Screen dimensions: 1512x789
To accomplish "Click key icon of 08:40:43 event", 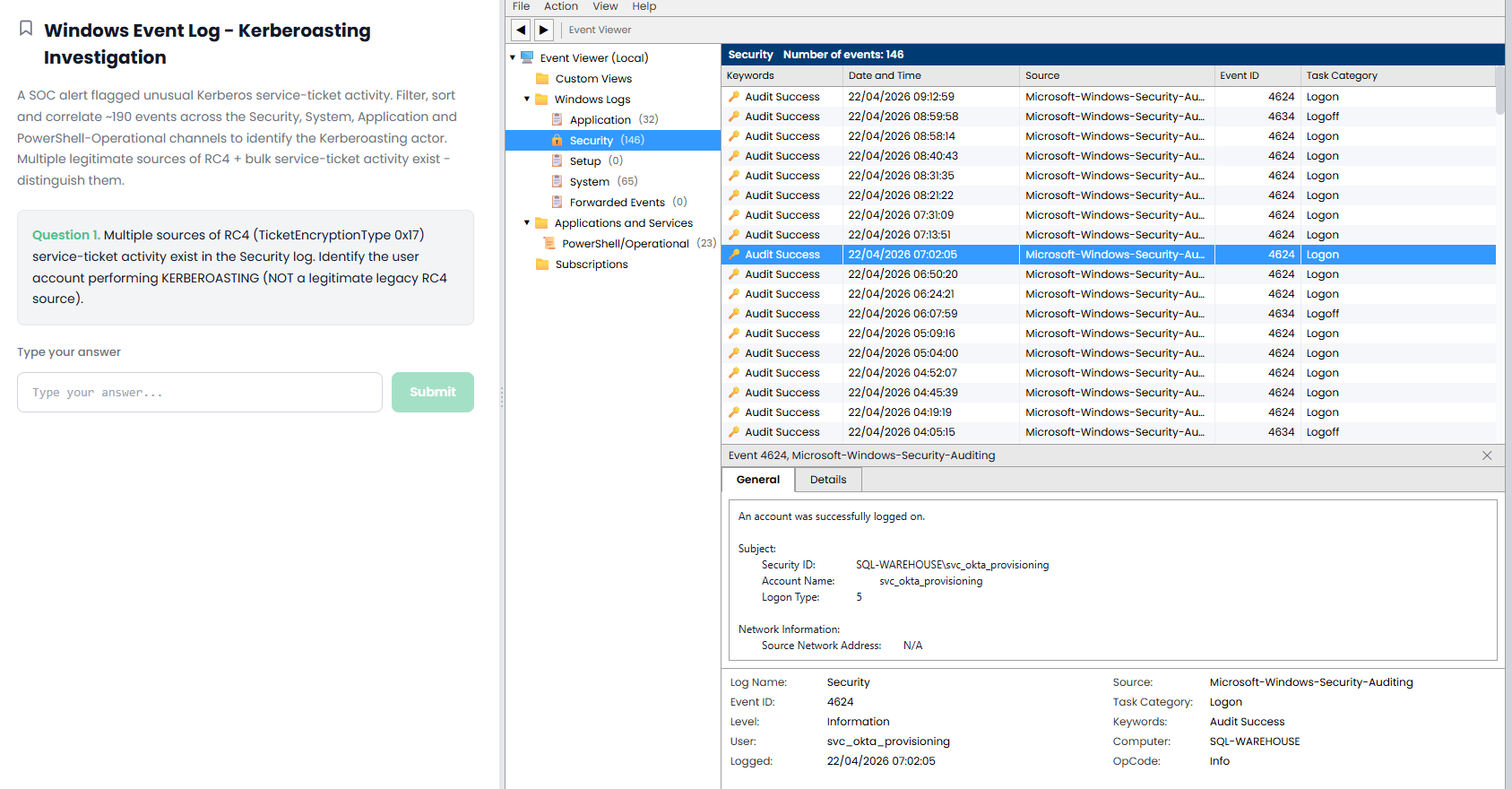I will [x=734, y=156].
